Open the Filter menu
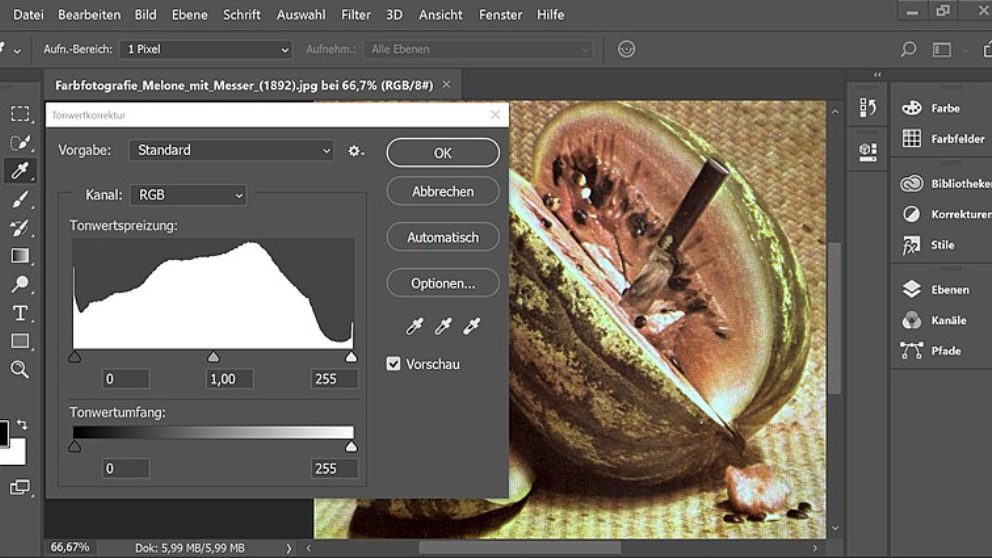This screenshot has height=558, width=992. point(356,15)
